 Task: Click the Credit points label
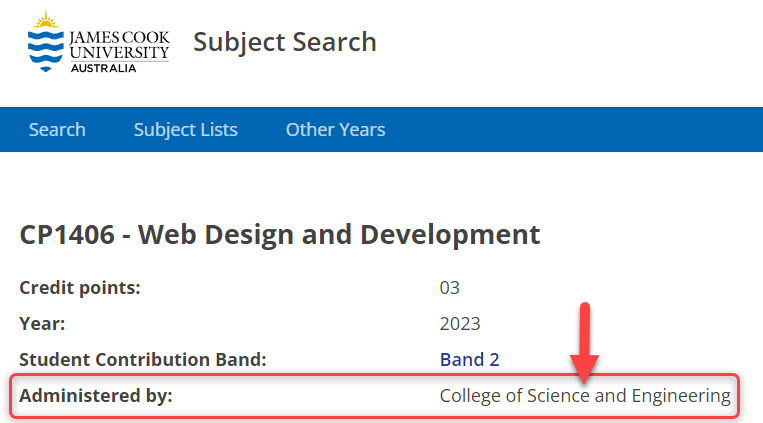(80, 288)
